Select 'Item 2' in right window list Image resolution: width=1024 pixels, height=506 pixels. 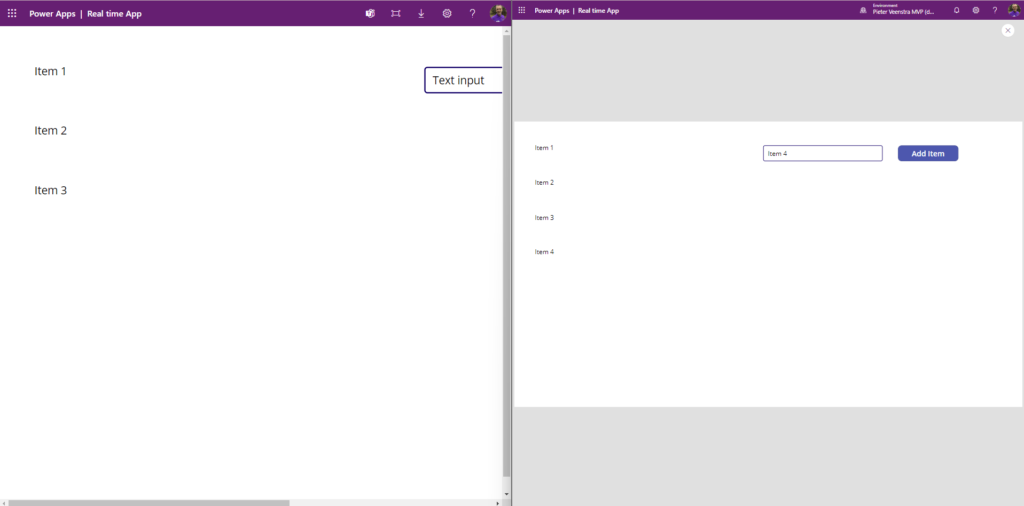[544, 182]
